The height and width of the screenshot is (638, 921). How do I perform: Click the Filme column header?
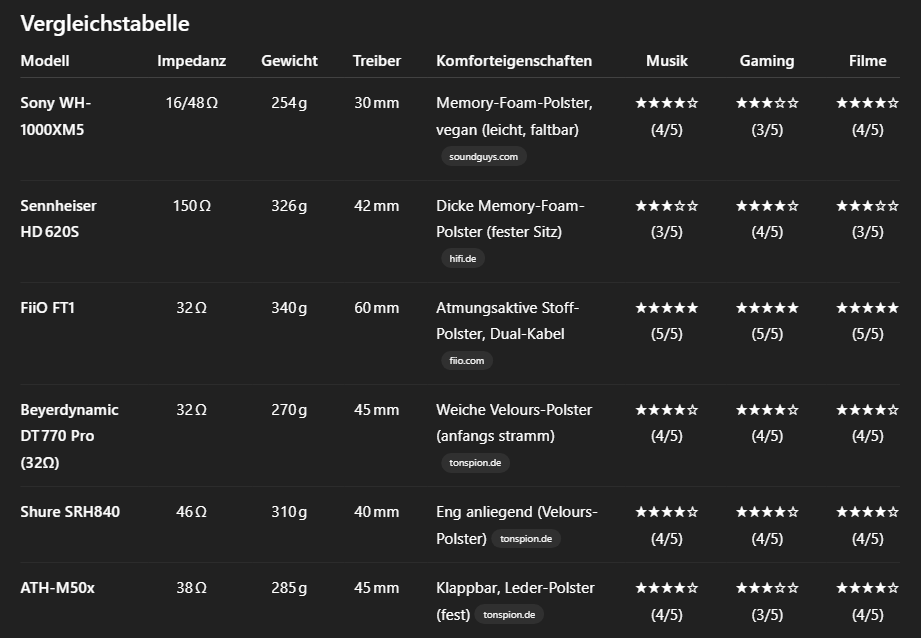(868, 61)
